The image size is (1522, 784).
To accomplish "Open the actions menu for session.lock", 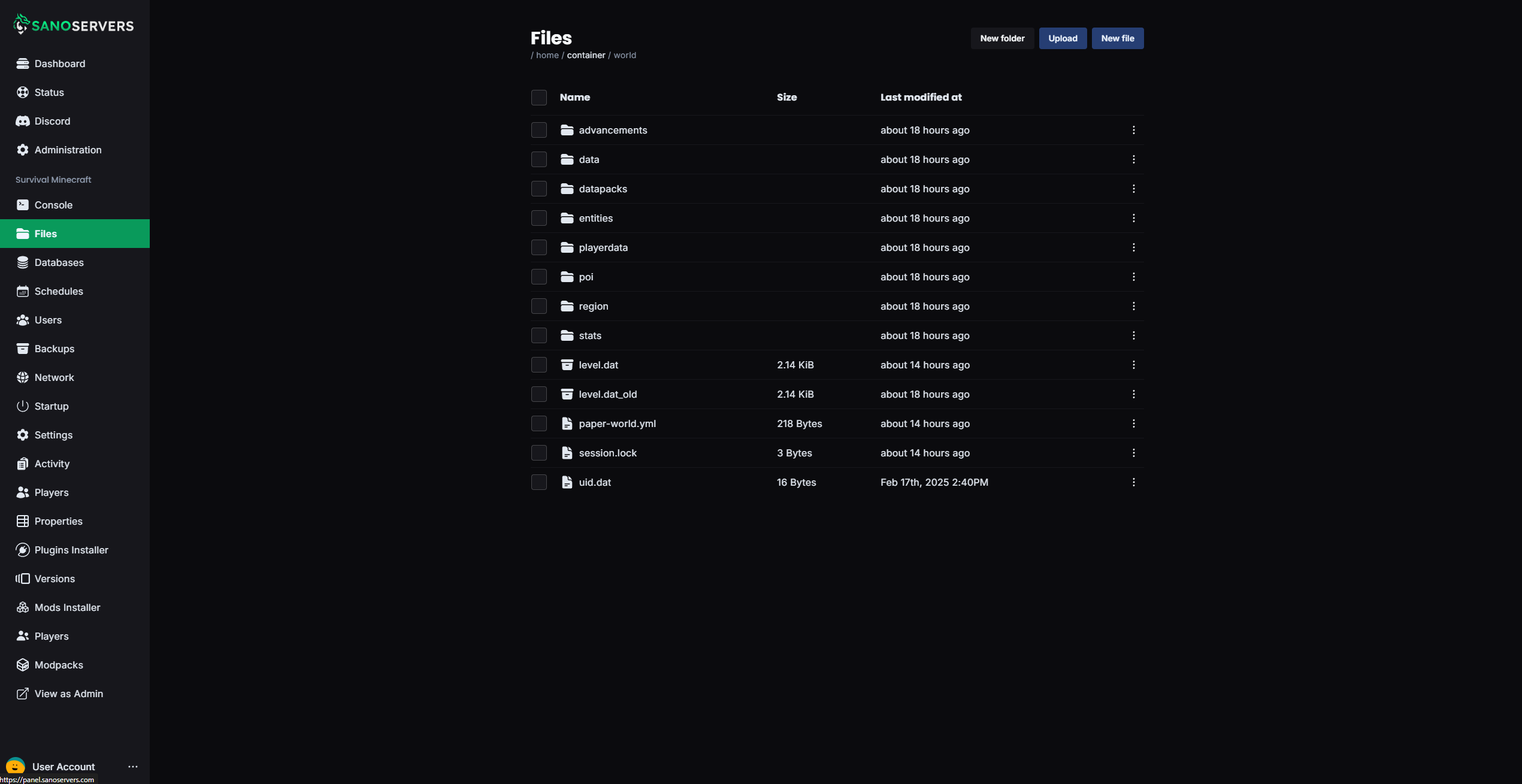I will coord(1134,453).
